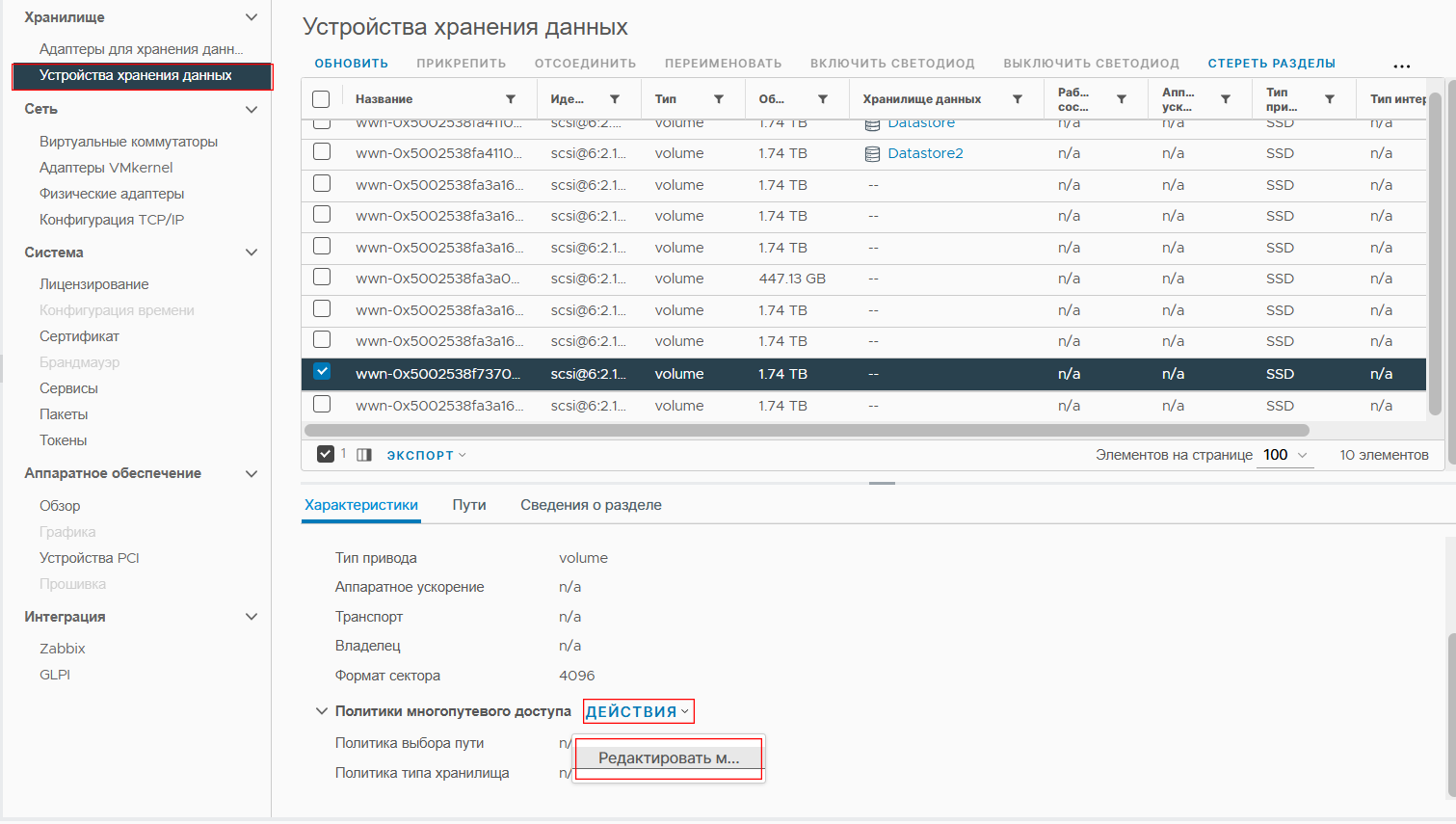
Task: Check the row with Datastore2
Action: tap(322, 152)
